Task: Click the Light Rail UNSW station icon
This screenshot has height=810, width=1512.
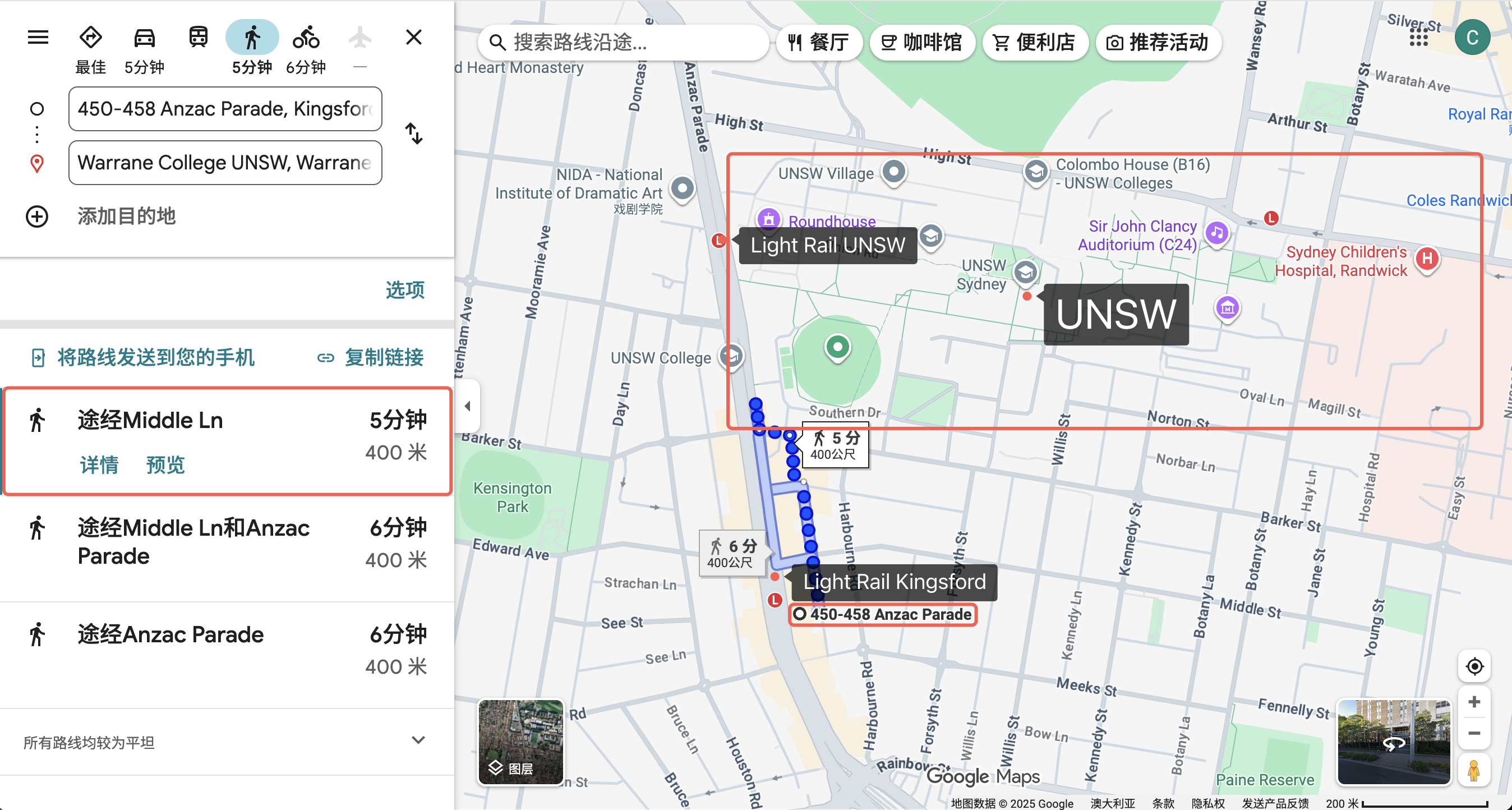Action: tap(718, 240)
